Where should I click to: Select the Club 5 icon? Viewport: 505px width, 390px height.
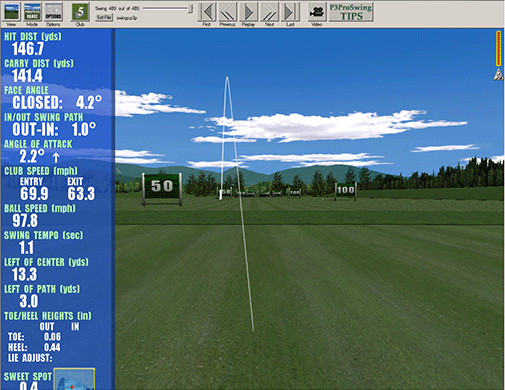click(80, 12)
